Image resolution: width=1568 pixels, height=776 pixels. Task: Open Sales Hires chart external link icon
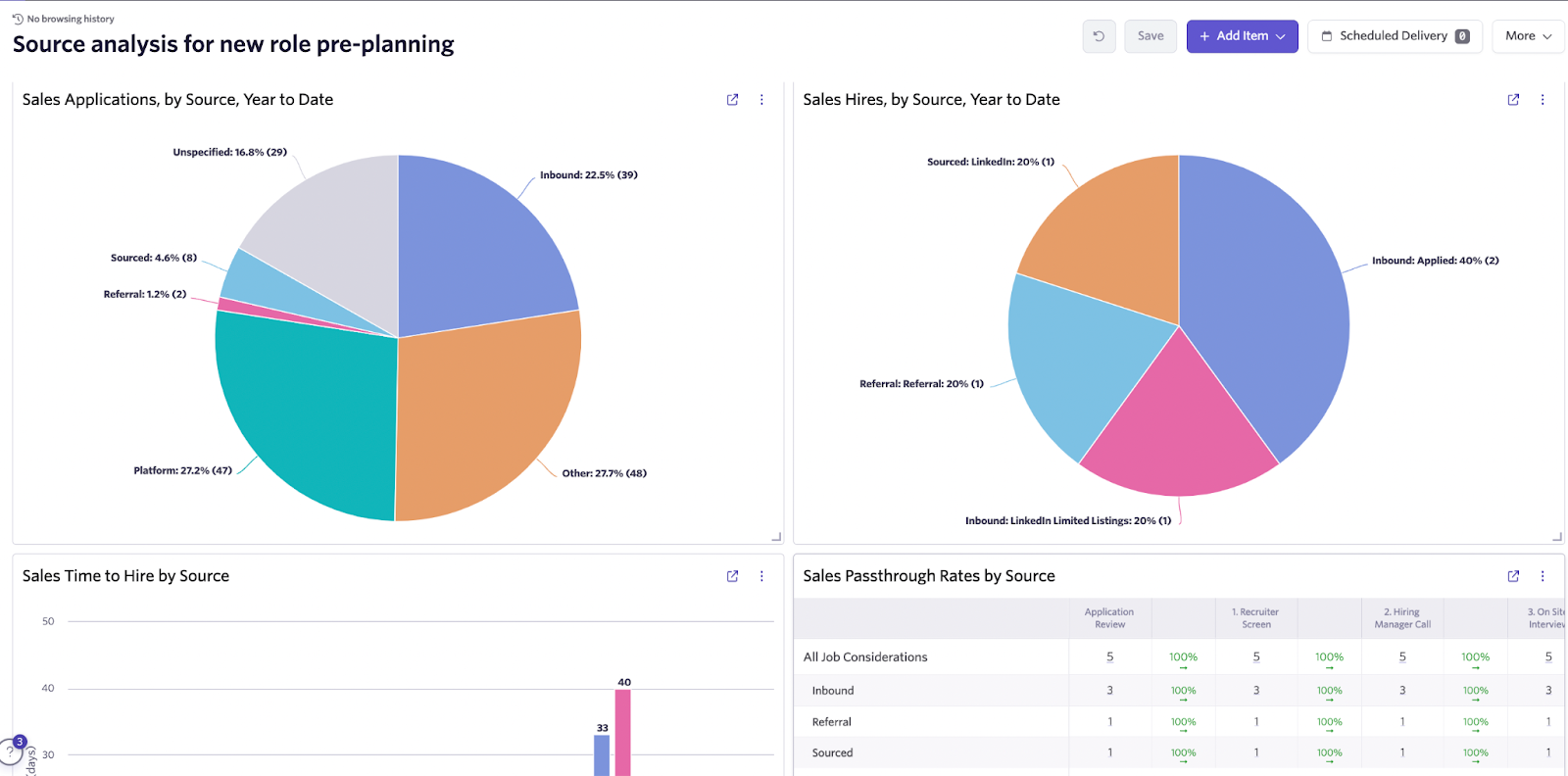[x=1513, y=100]
